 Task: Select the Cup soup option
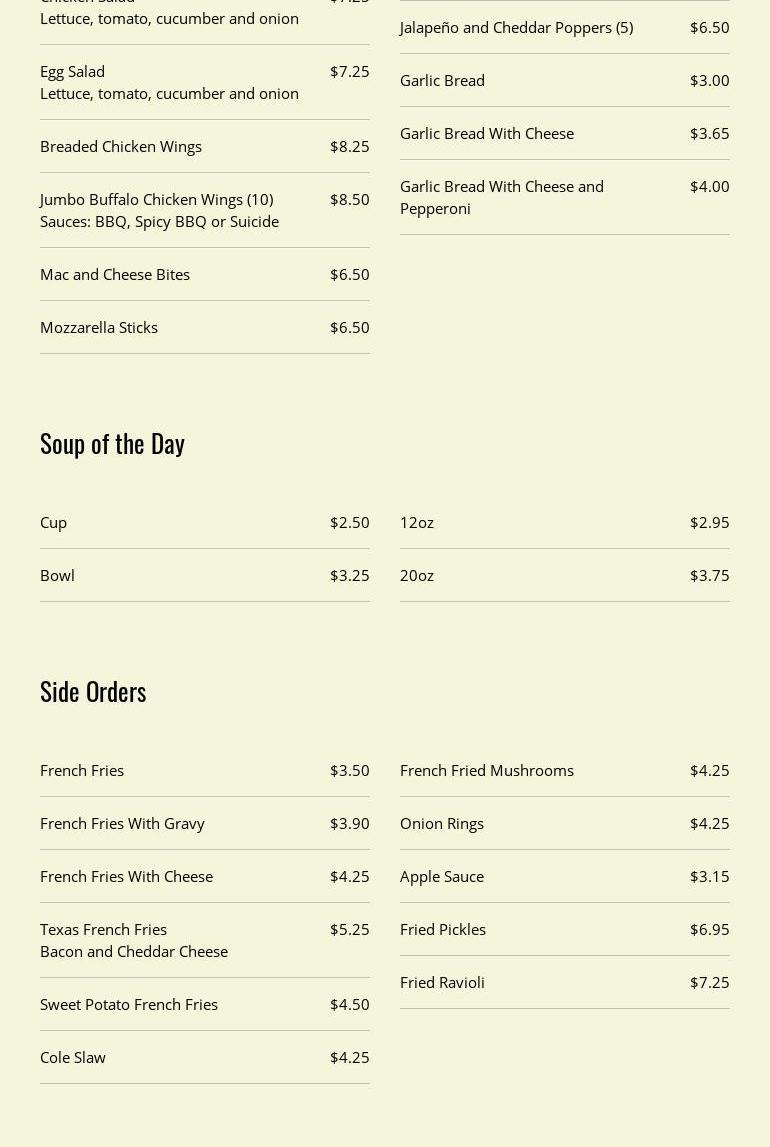click(54, 522)
